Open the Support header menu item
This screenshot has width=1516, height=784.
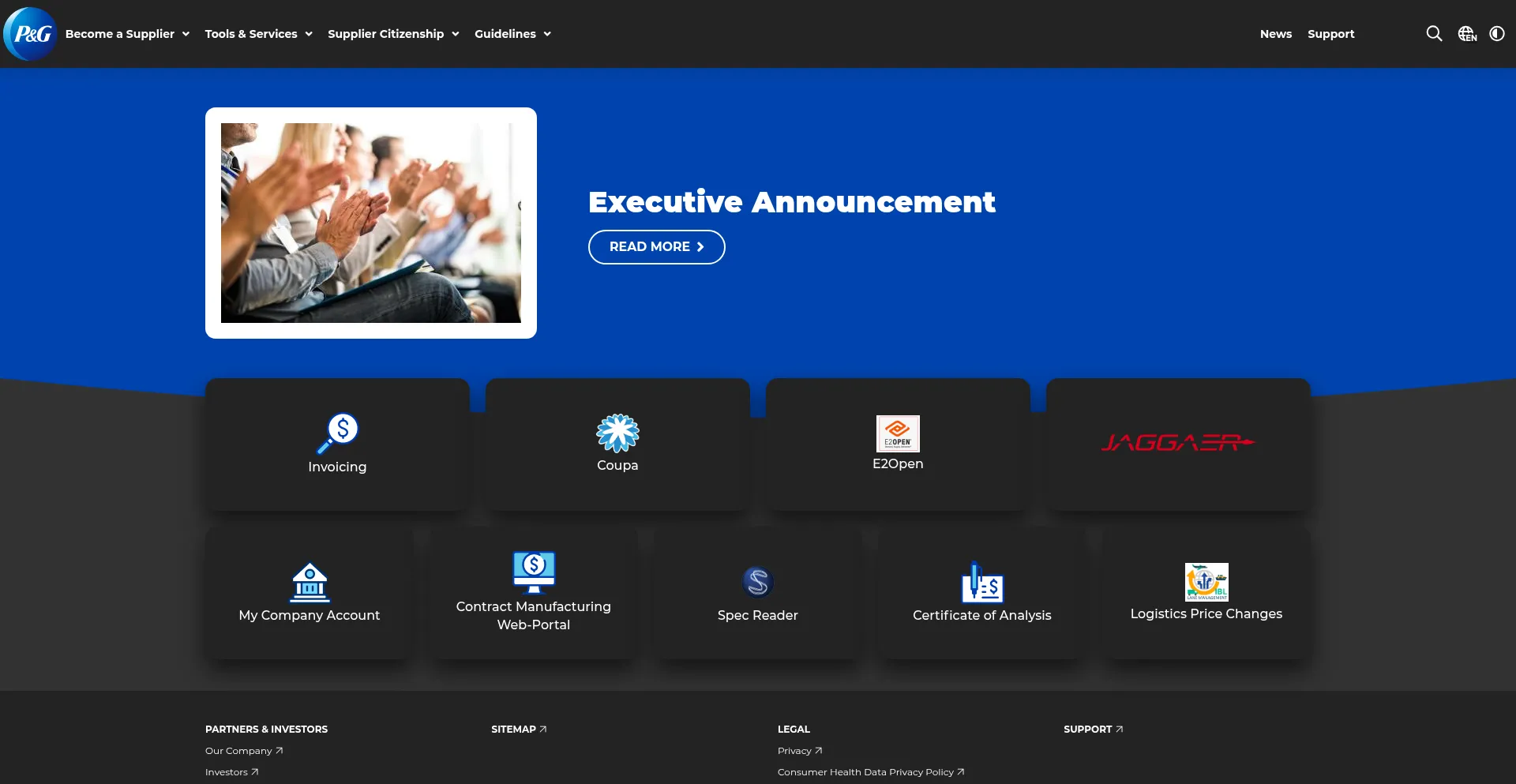1330,34
